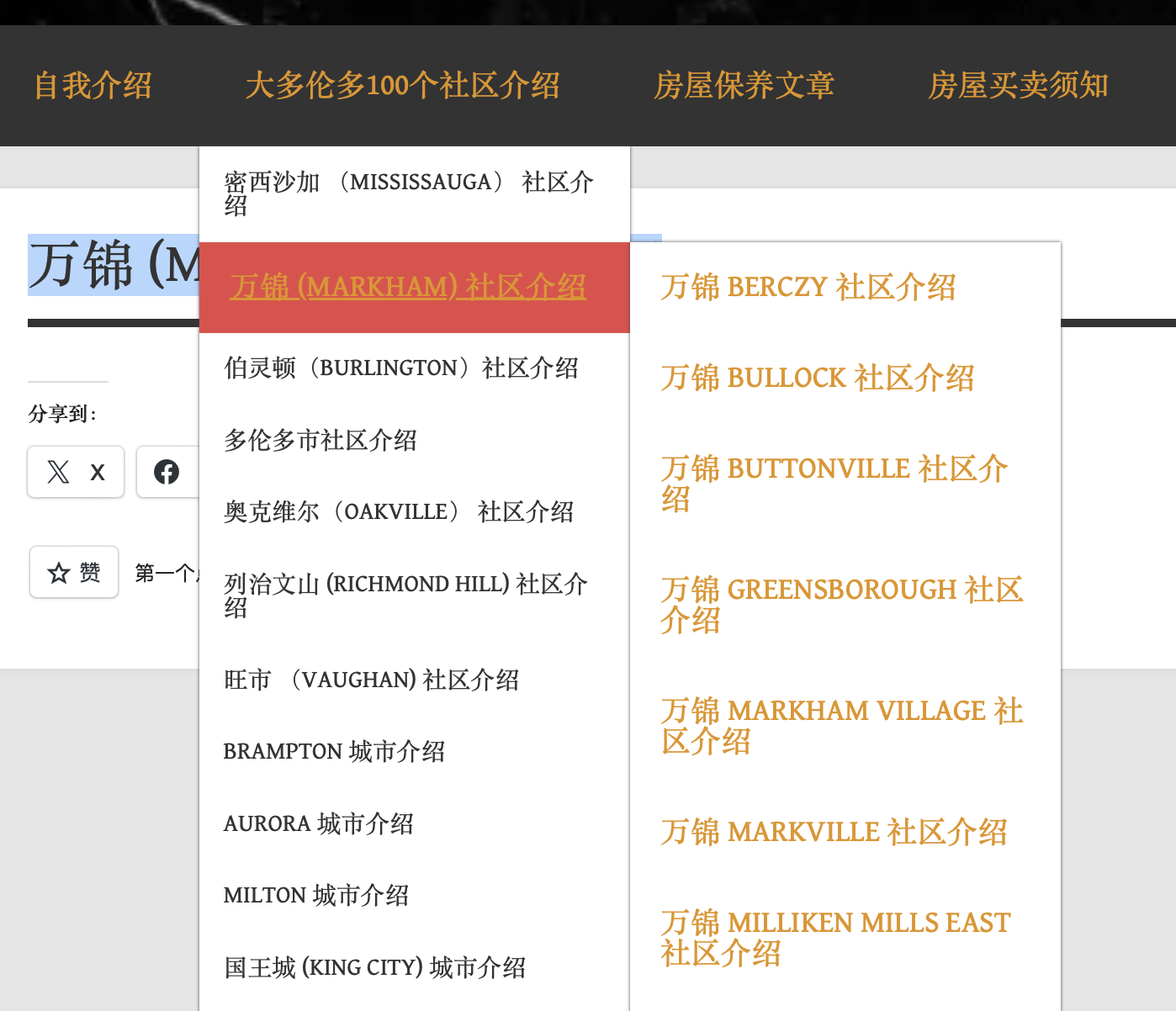
Task: Choose 奥克维尔 (OAKVILLE) 社区介绍
Action: point(399,512)
